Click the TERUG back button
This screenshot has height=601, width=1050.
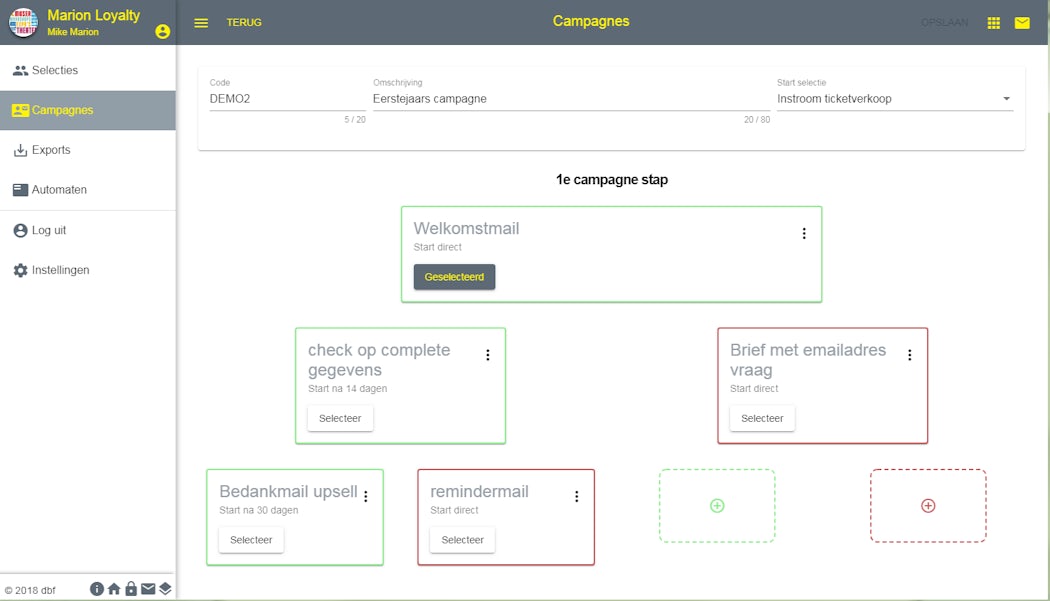(244, 23)
